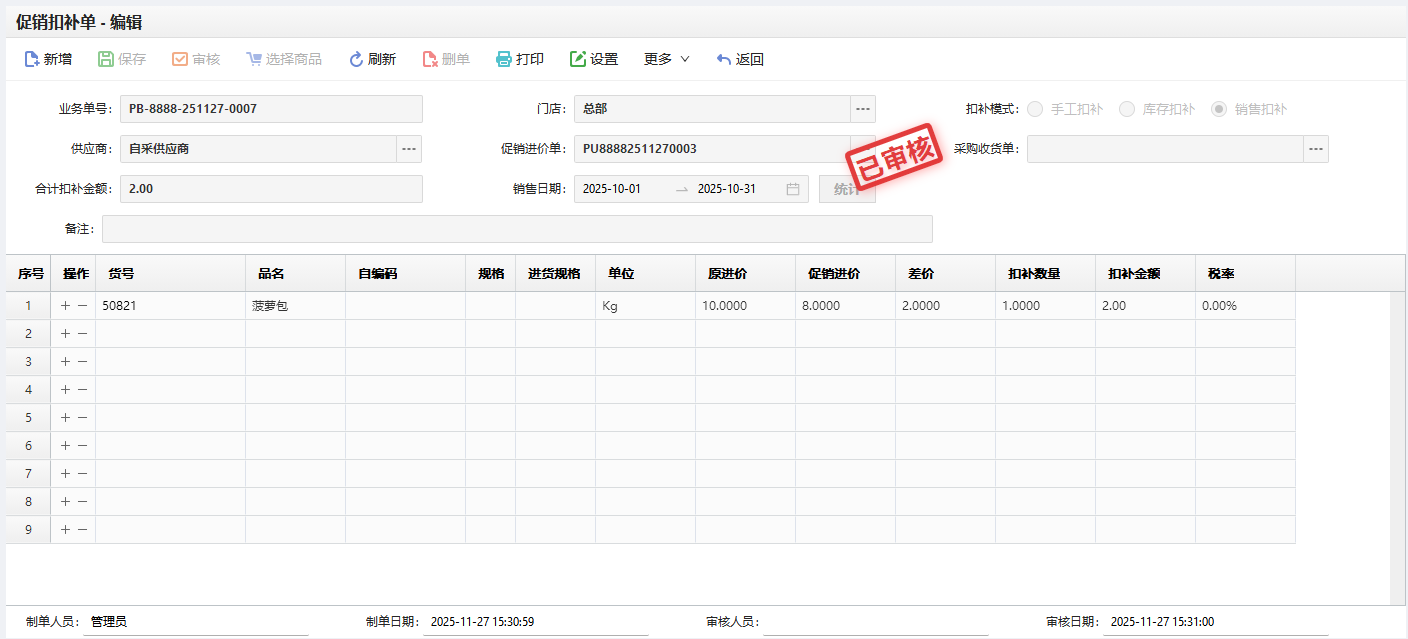This screenshot has height=639, width=1408.
Task: Click plus icon in row 1
Action: pos(66,306)
